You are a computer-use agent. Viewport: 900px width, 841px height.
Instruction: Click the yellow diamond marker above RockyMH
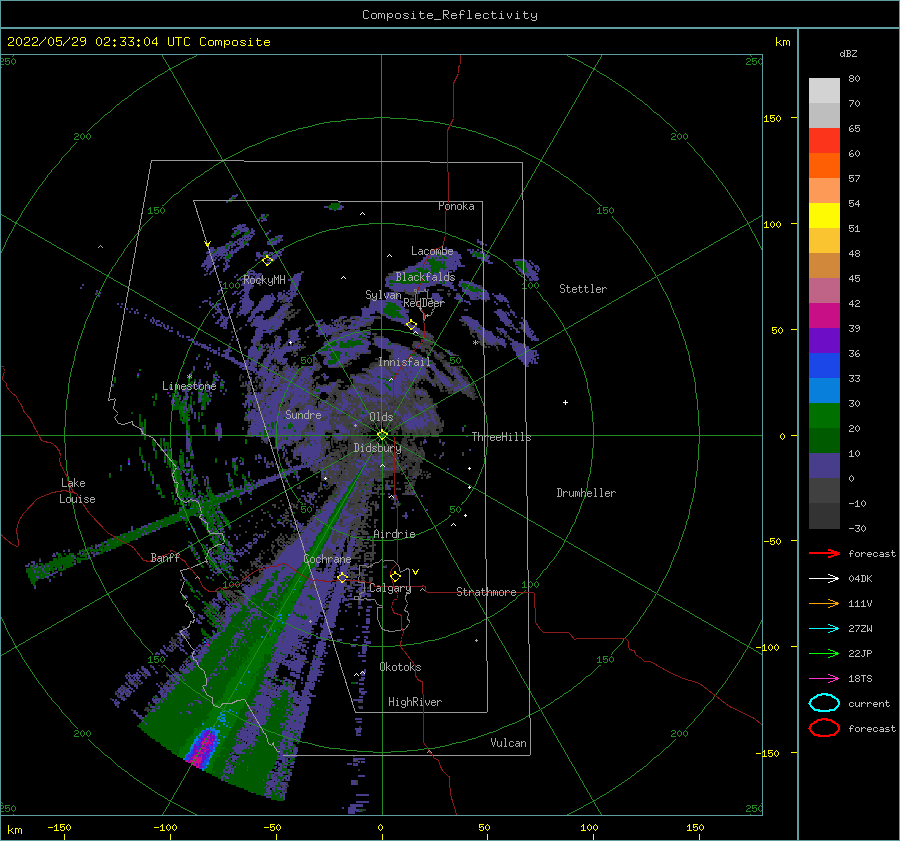pyautogui.click(x=267, y=261)
